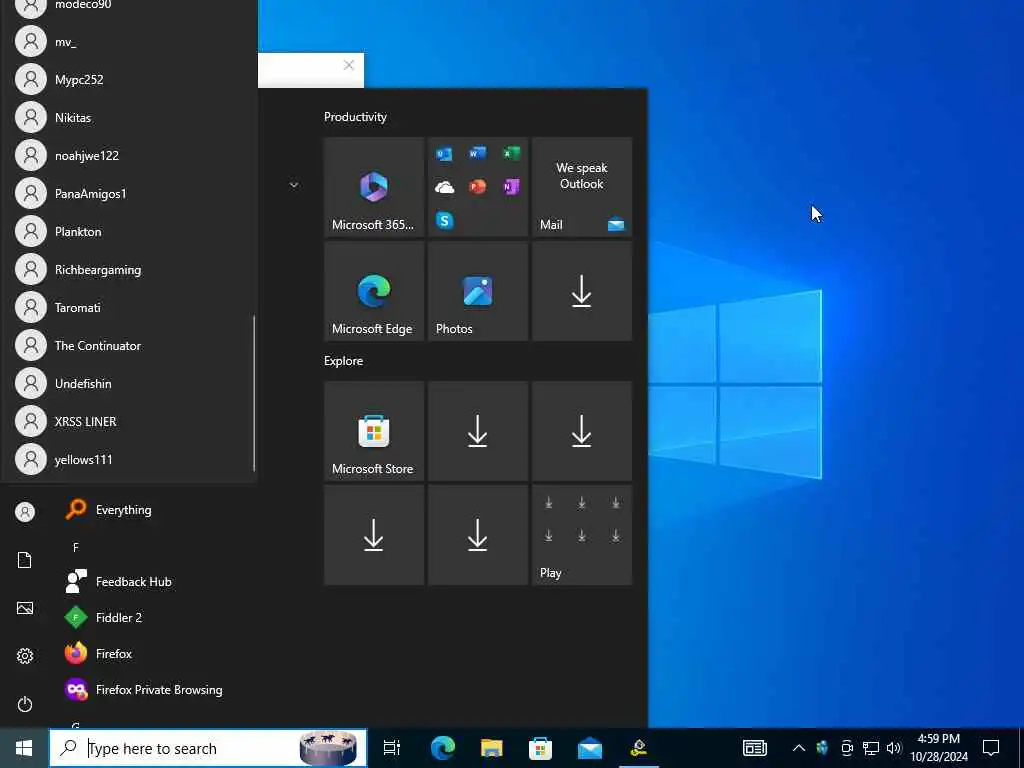Open News and interests widget icon
The width and height of the screenshot is (1024, 768).
755,748
